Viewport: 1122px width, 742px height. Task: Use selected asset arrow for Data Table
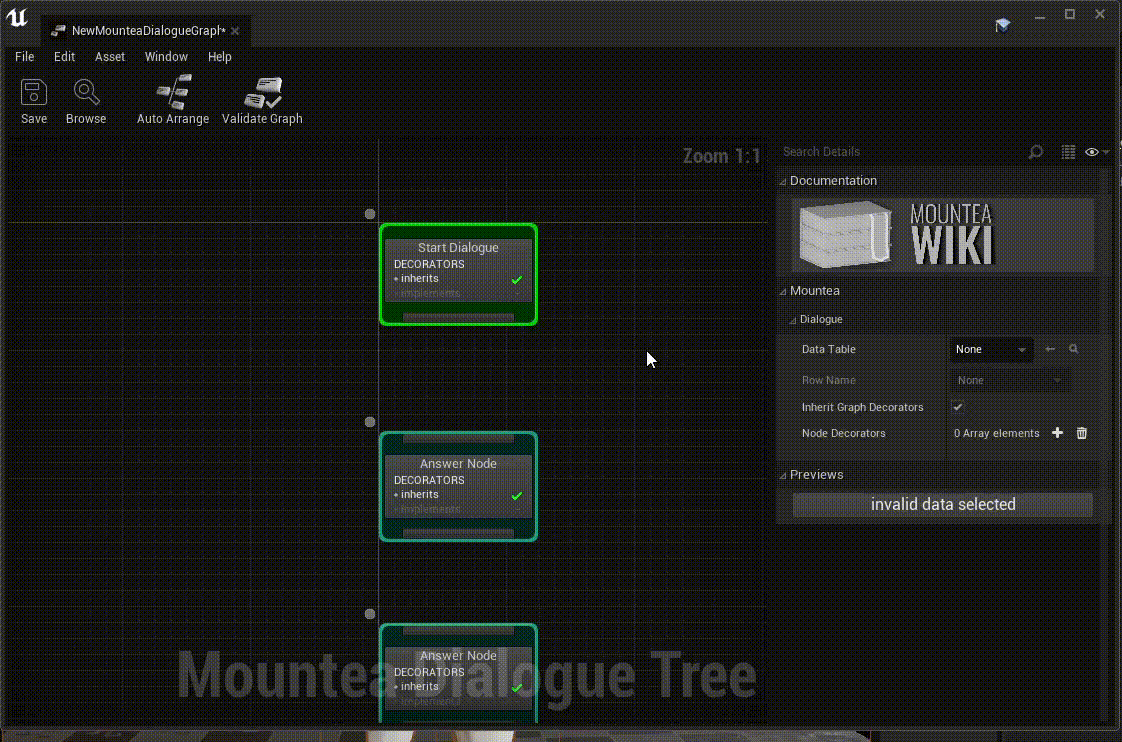1050,349
